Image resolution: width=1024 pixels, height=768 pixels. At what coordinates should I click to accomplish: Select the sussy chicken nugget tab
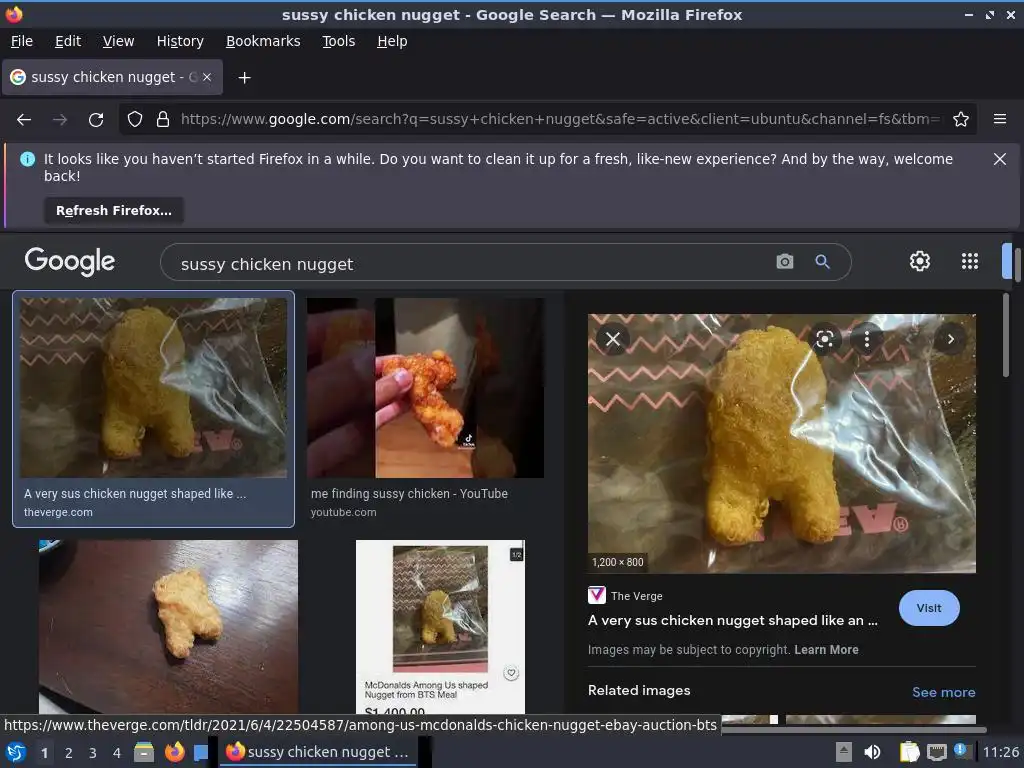[x=112, y=77]
